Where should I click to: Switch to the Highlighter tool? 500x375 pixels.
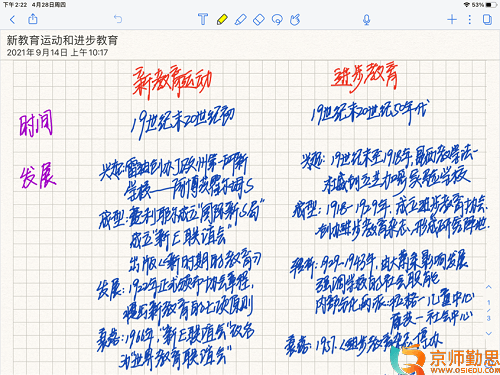[x=240, y=19]
